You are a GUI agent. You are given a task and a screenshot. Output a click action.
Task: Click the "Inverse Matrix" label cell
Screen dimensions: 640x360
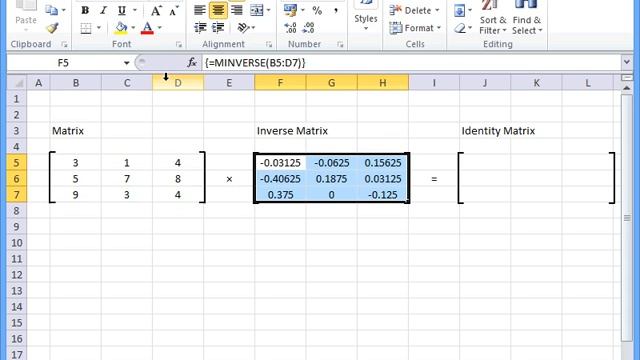pyautogui.click(x=292, y=131)
